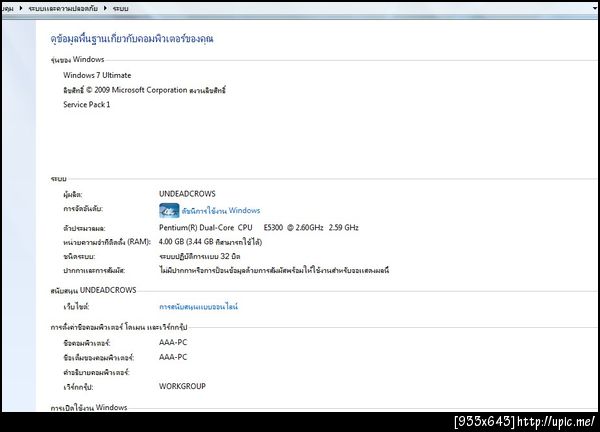Click the Windows activation section header
Viewport: 600px width, 432px height.
coord(88,407)
